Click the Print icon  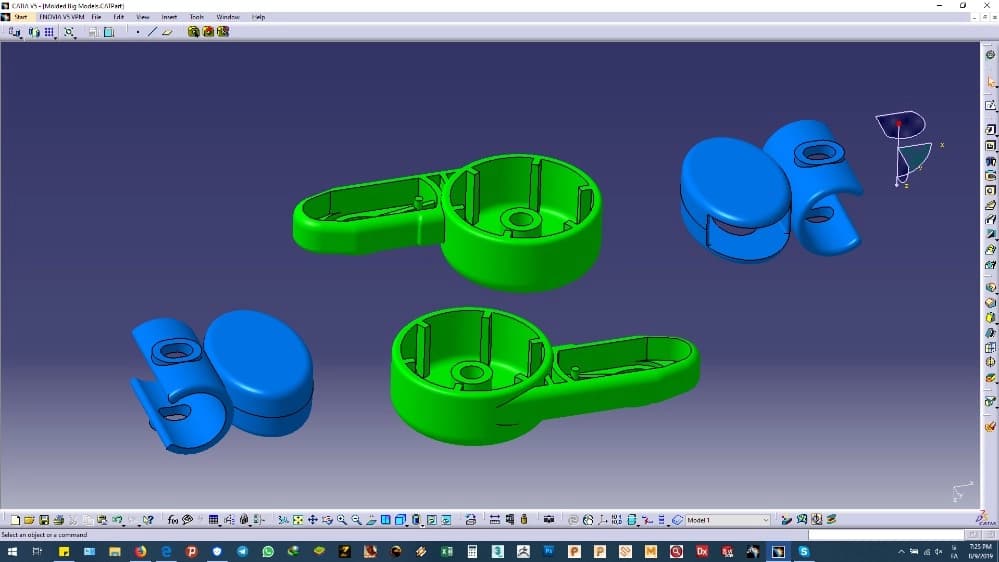pos(59,520)
